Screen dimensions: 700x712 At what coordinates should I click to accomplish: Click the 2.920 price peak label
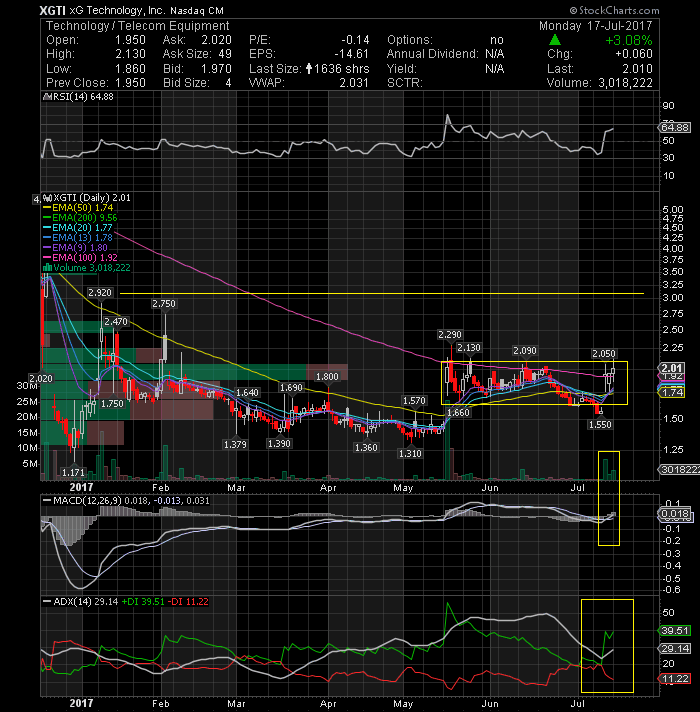[100, 293]
